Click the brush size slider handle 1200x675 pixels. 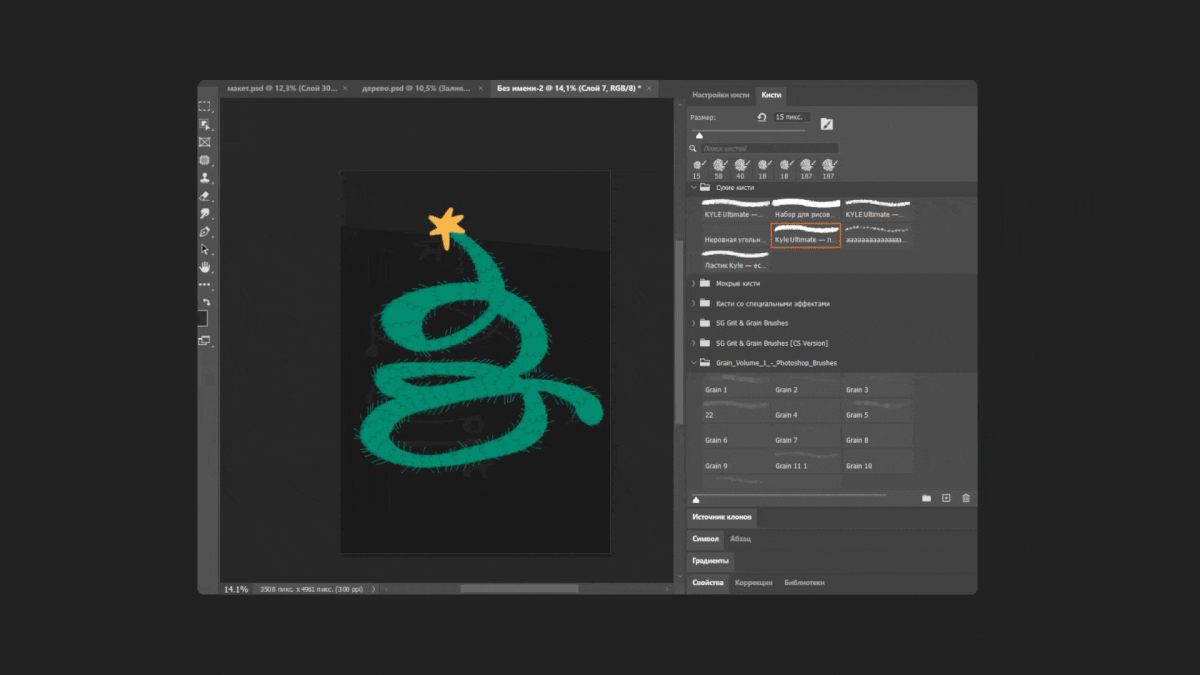(x=699, y=135)
